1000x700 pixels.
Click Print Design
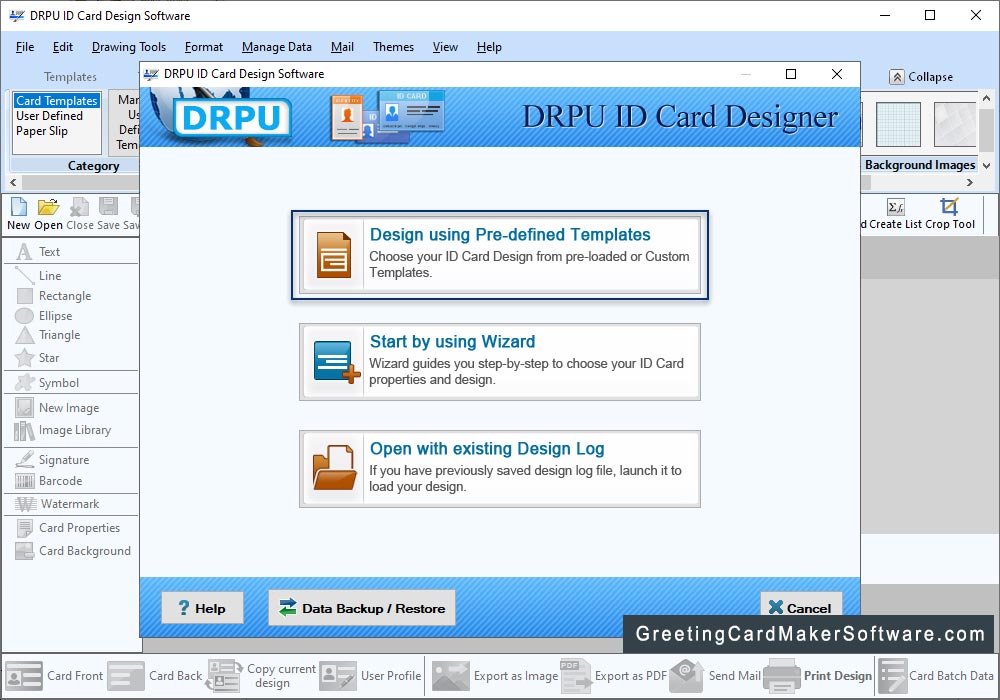pos(818,676)
